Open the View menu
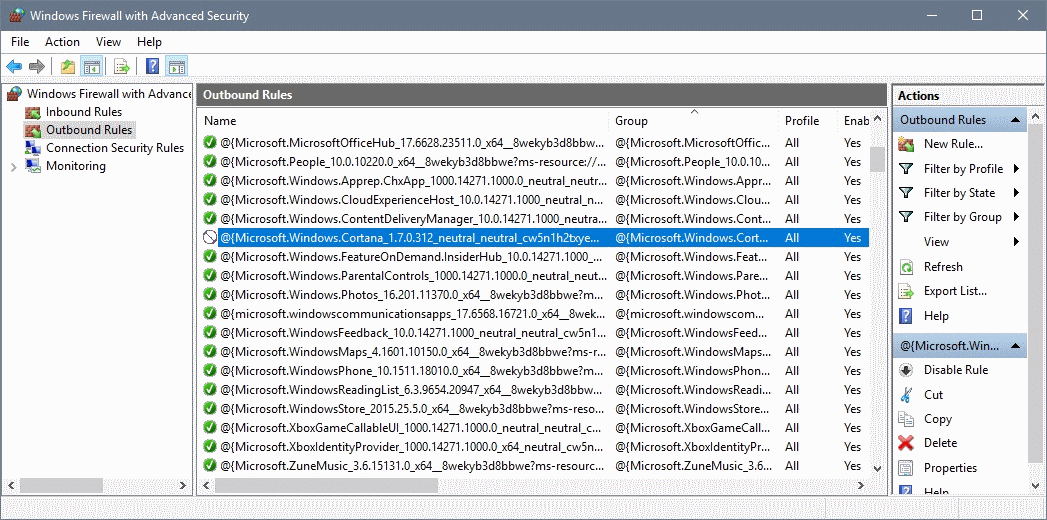 [x=108, y=41]
